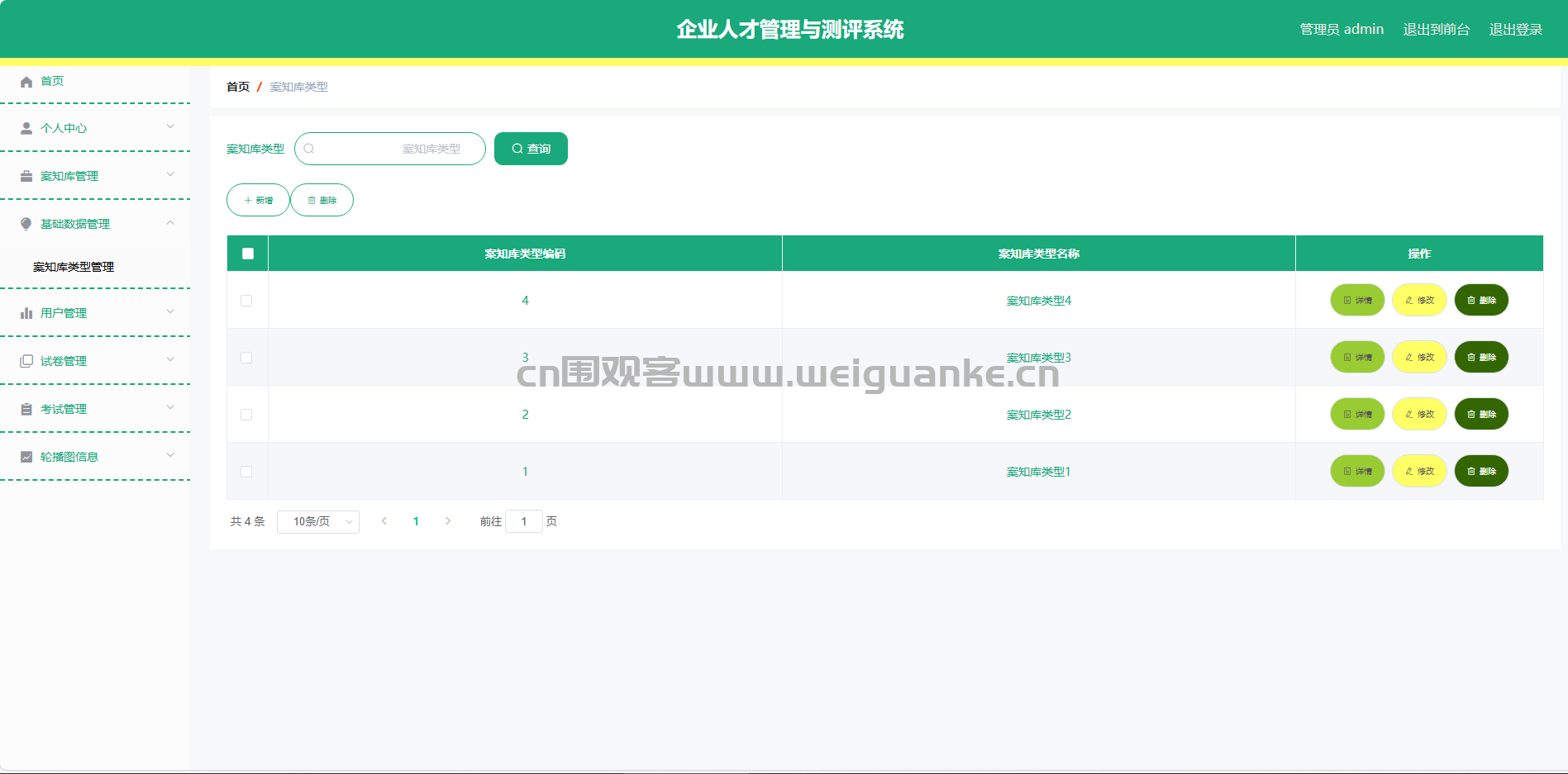
Task: Expand the 试卷管理 menu chevron
Action: pos(170,359)
